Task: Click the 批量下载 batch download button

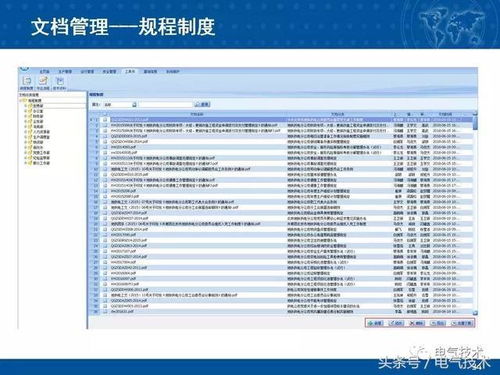Action: (x=462, y=323)
